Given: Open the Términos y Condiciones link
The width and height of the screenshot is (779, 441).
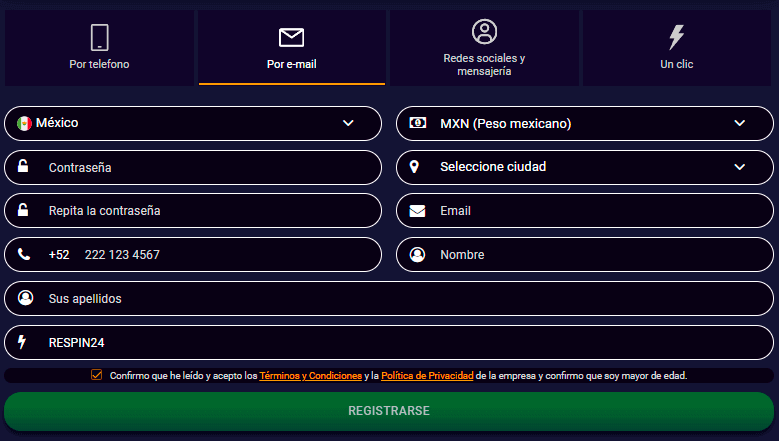Looking at the screenshot, I should [x=310, y=376].
